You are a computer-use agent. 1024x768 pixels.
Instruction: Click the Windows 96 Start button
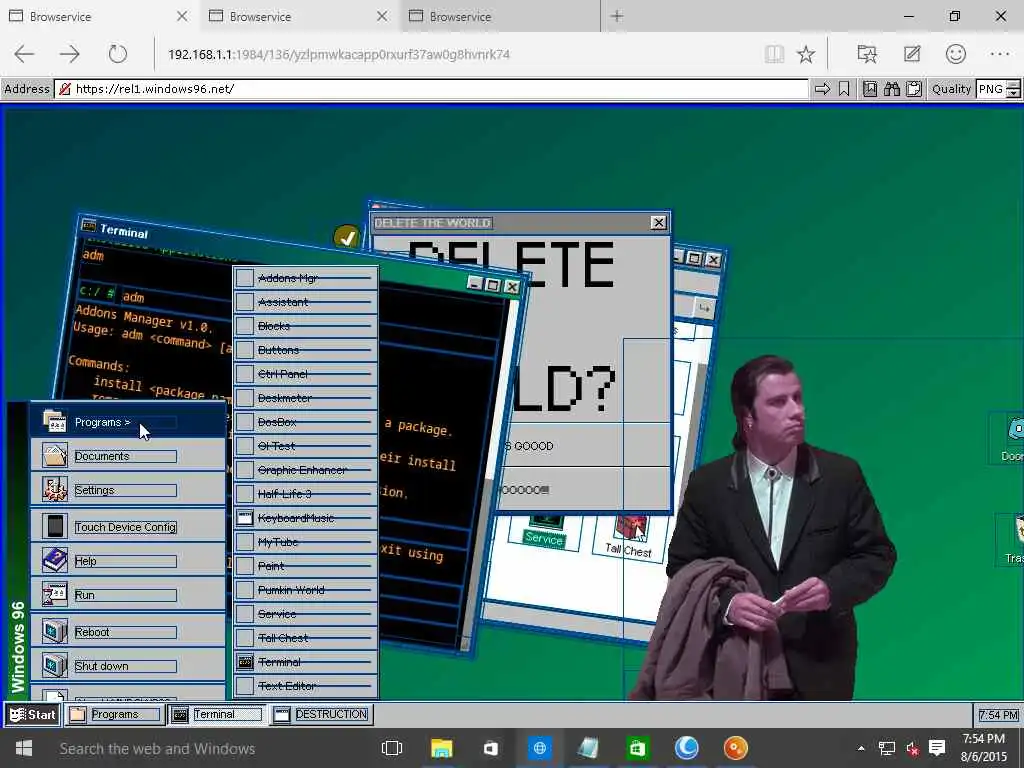tap(33, 714)
